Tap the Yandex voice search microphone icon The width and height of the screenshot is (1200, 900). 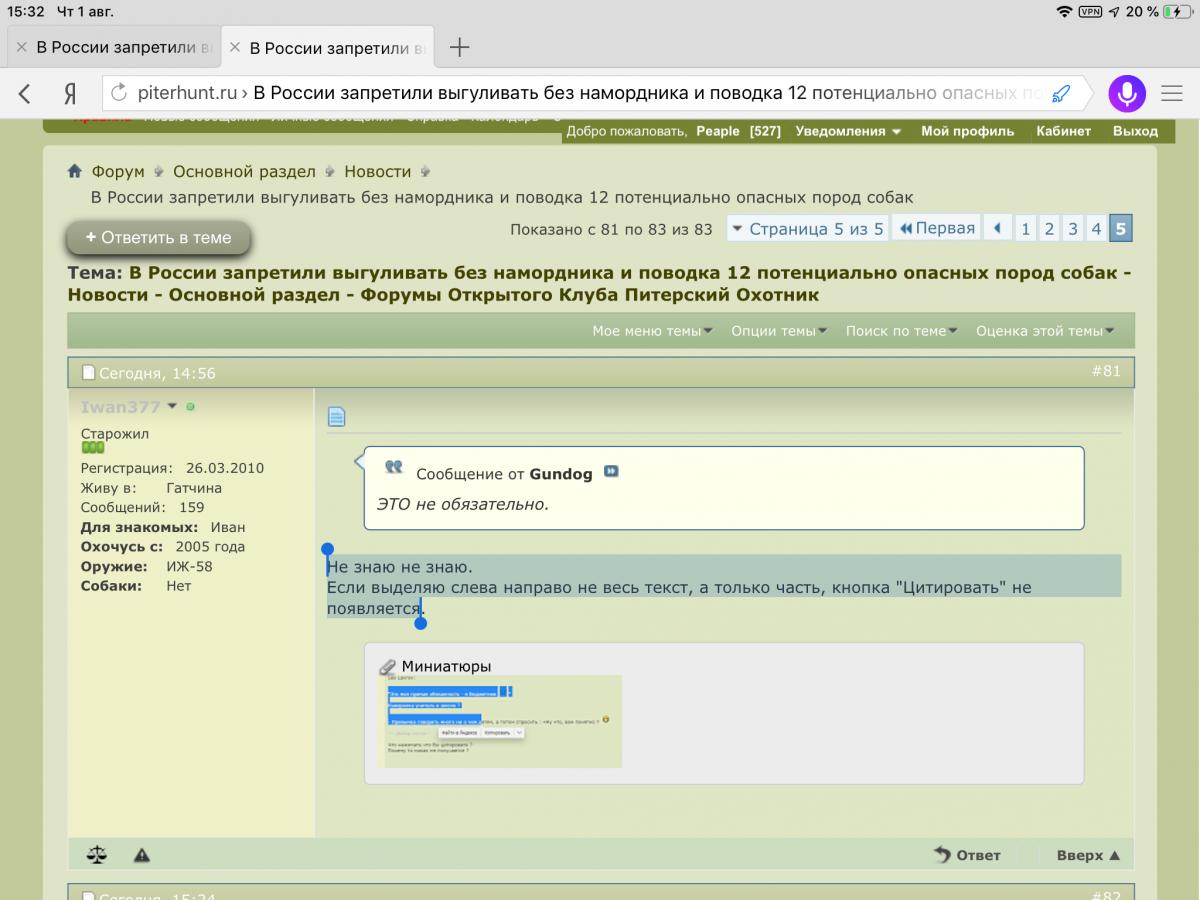1127,94
